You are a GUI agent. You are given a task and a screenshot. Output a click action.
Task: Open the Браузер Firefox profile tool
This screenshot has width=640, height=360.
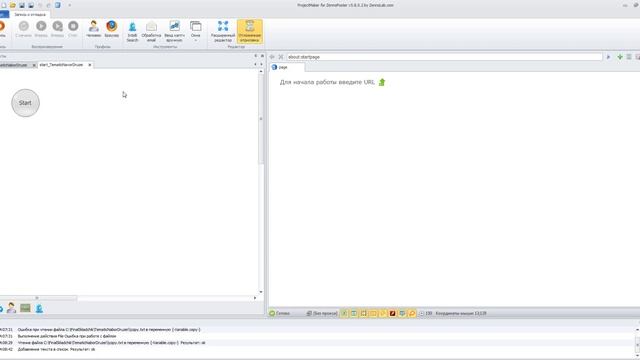pyautogui.click(x=111, y=29)
